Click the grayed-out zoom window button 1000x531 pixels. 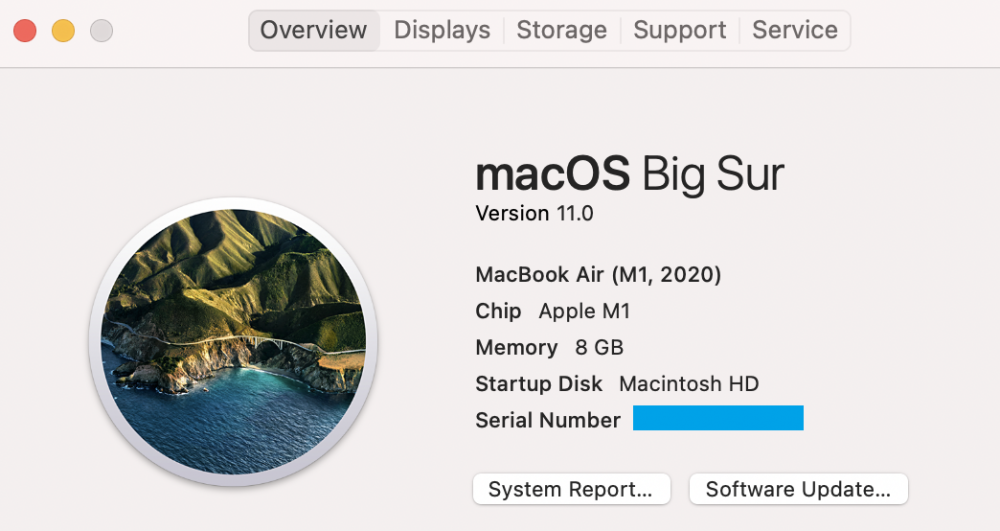(x=101, y=31)
